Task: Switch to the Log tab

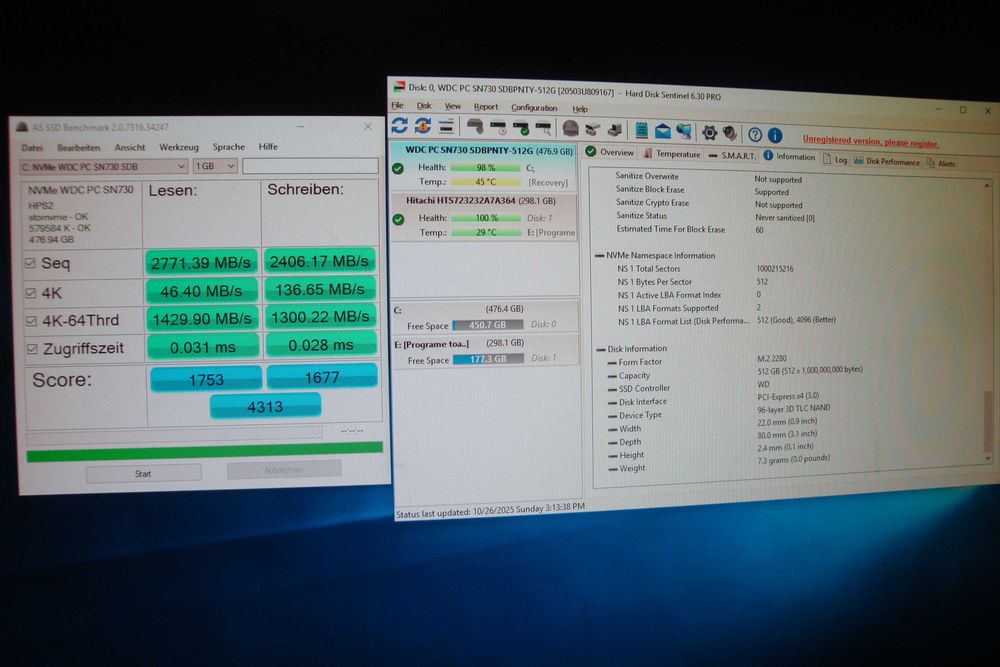Action: point(835,159)
